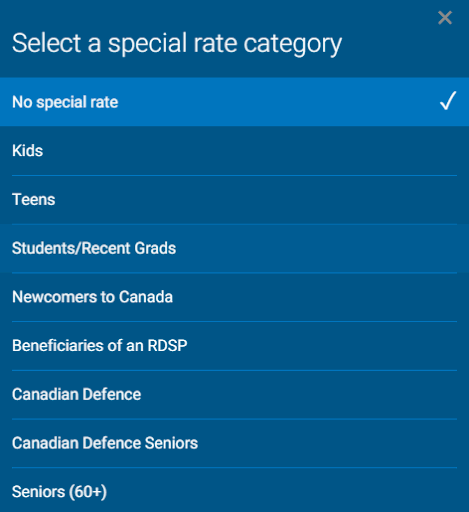Choose the Kids rate category

[234, 151]
